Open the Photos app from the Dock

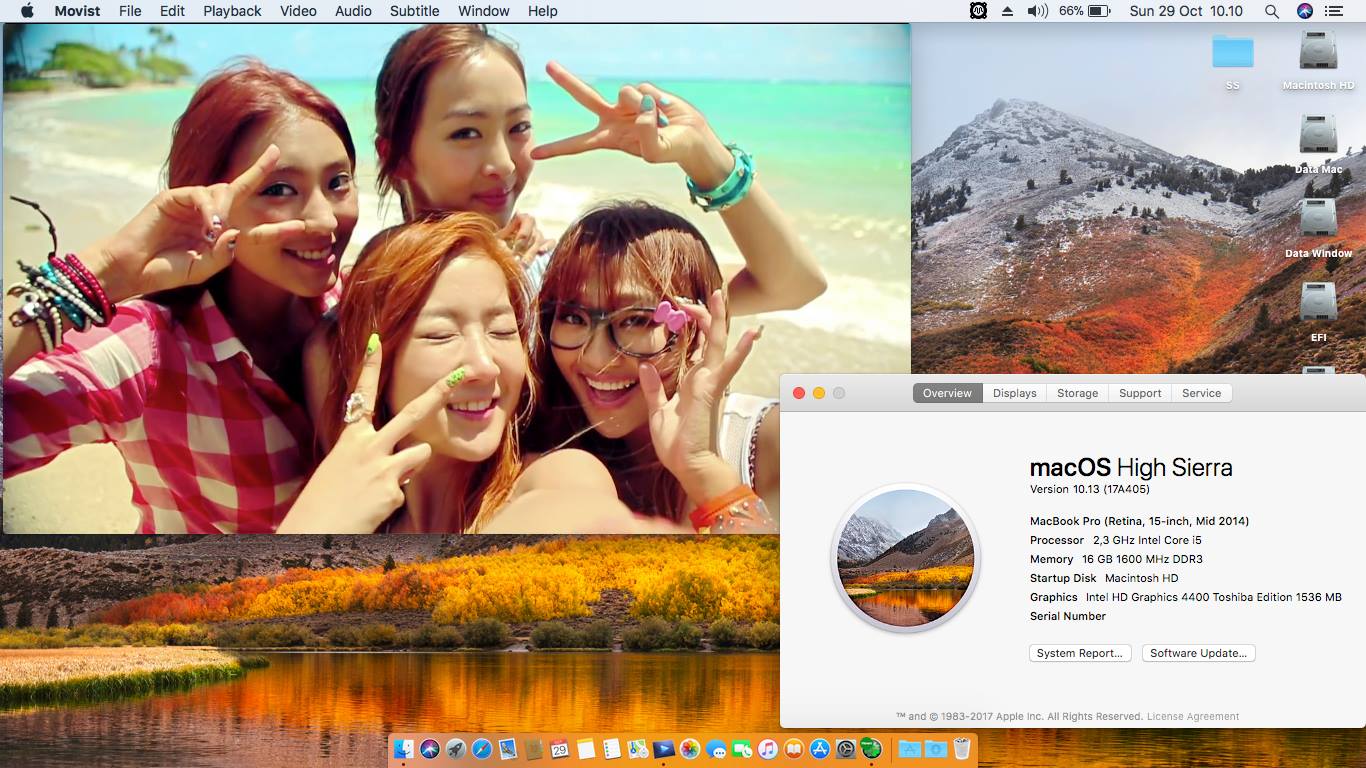688,750
